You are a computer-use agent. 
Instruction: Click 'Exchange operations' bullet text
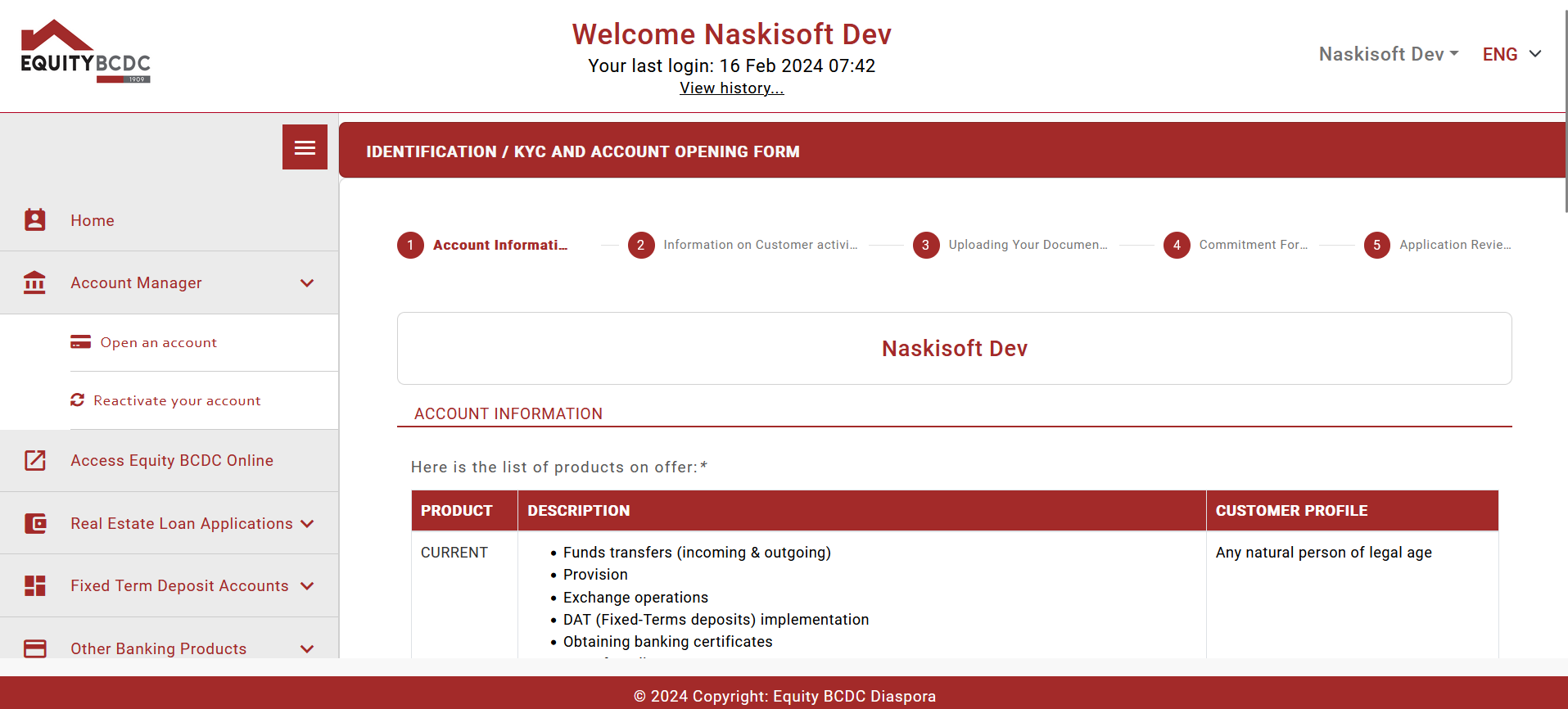[x=635, y=598]
